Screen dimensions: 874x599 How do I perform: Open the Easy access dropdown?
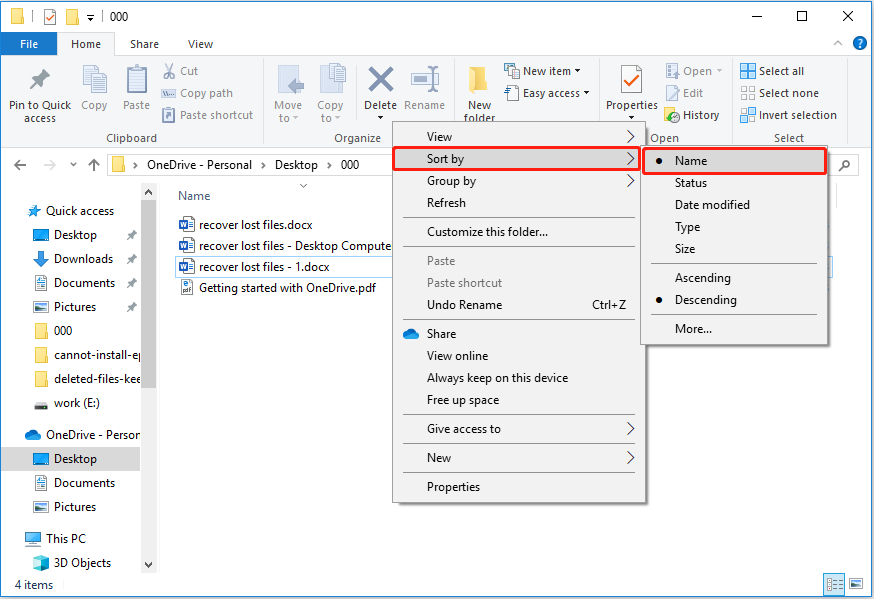pos(547,92)
